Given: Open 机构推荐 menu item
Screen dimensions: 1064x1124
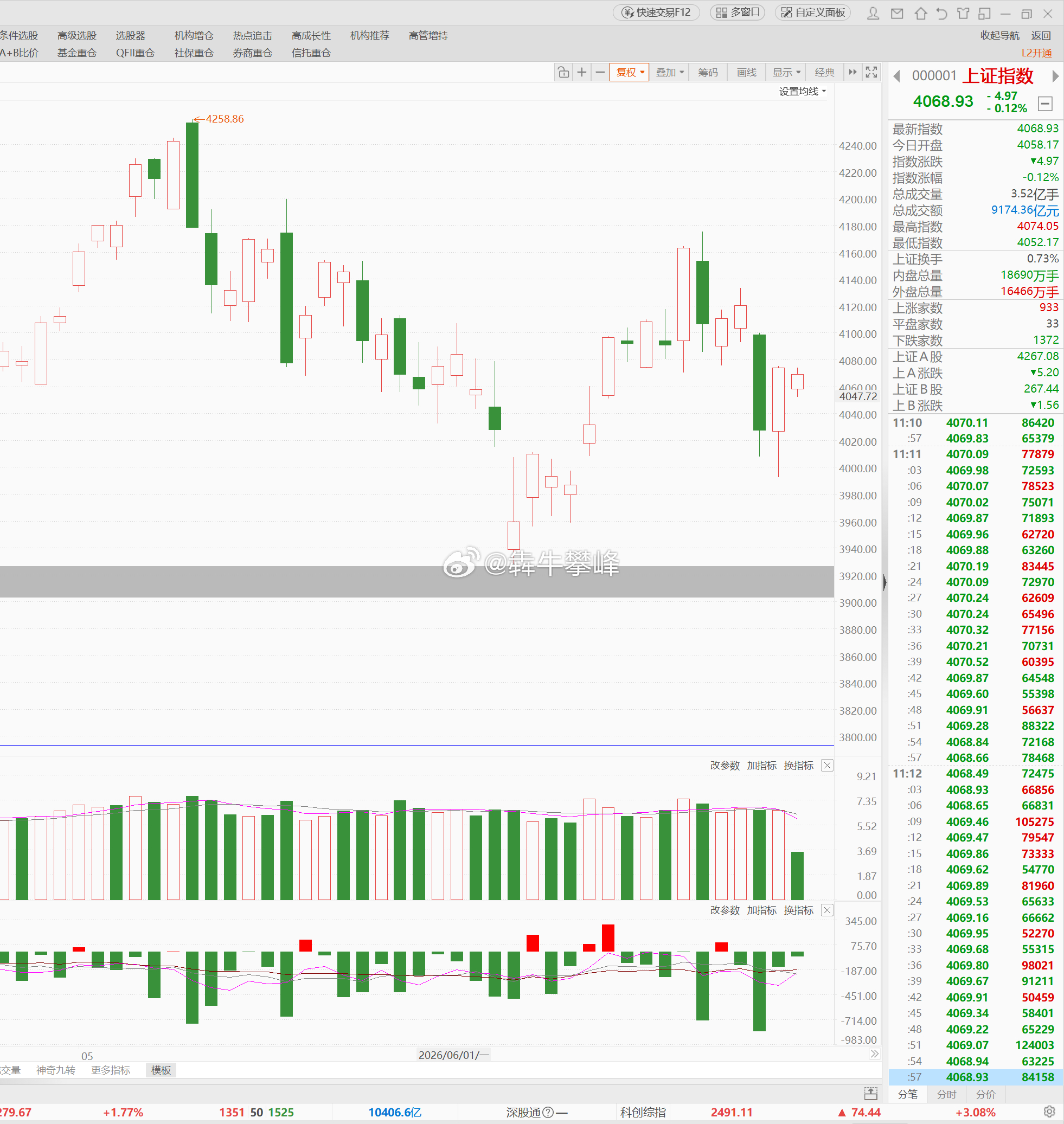Looking at the screenshot, I should click(x=370, y=36).
